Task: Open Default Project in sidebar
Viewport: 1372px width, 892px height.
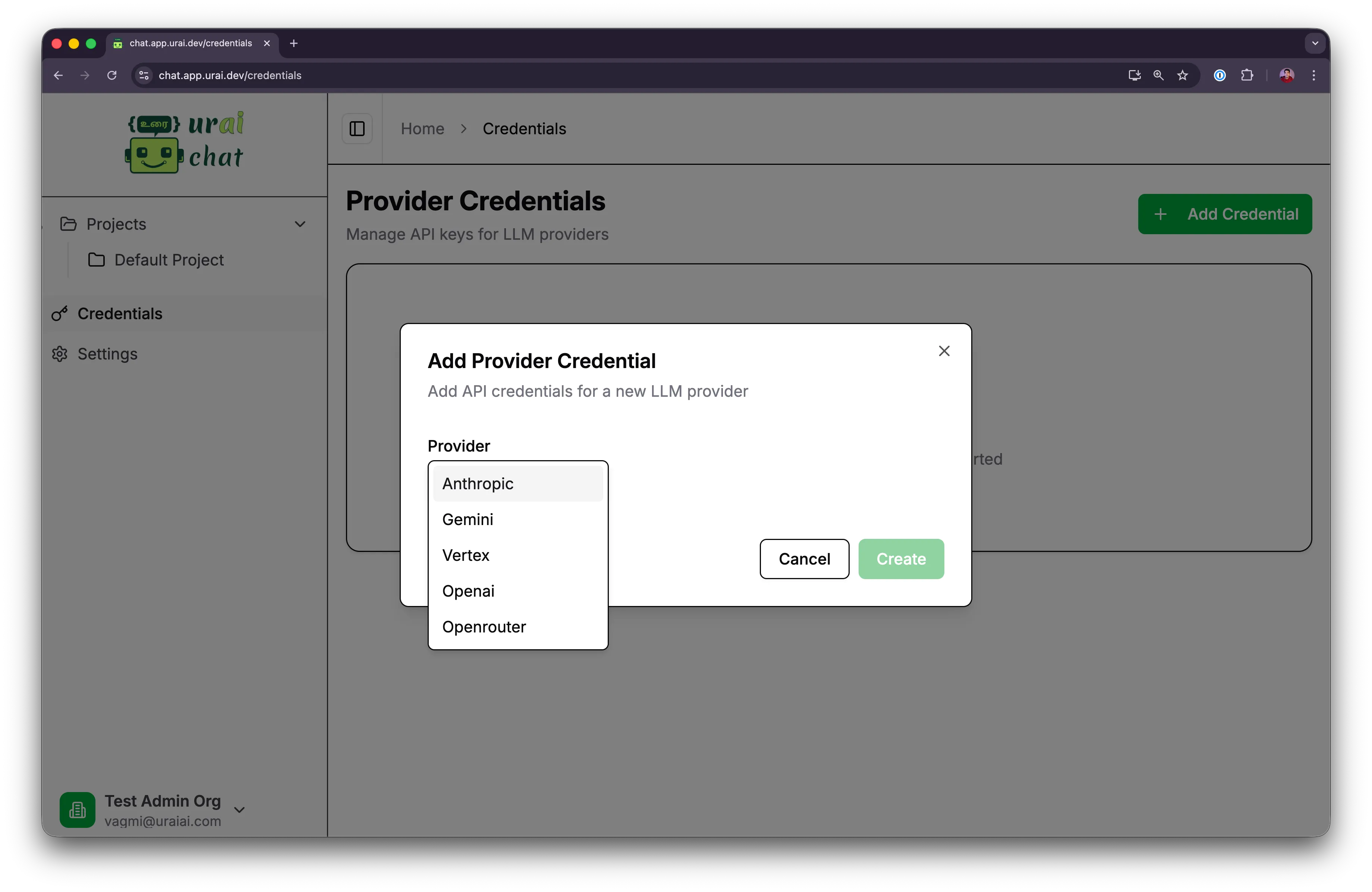Action: (168, 260)
